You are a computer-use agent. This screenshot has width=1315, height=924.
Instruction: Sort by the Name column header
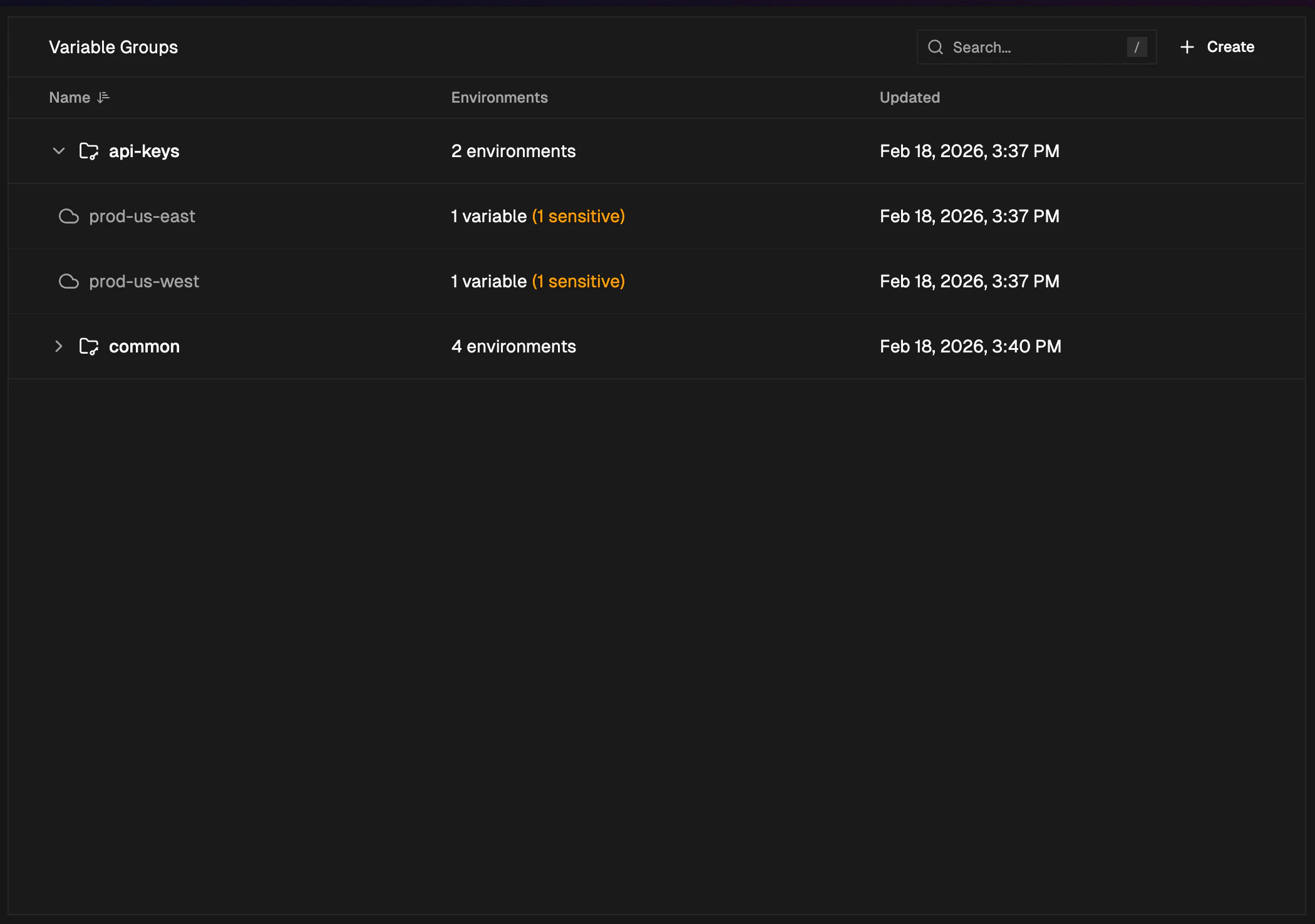[x=70, y=98]
